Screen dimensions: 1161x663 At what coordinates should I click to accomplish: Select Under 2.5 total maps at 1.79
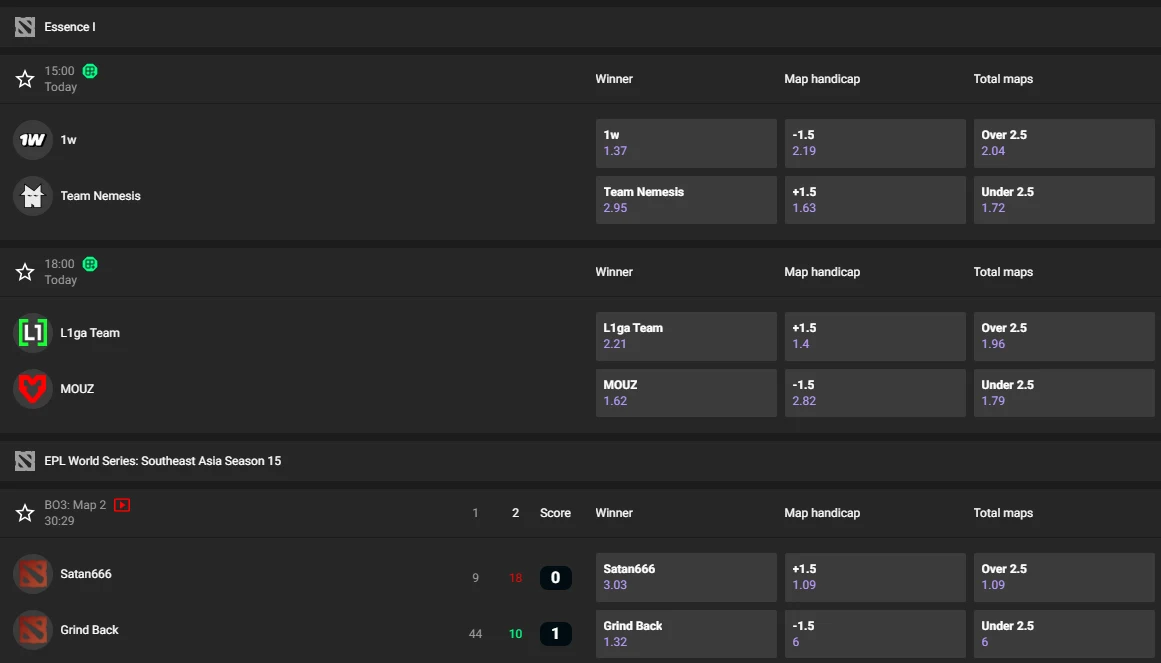(x=1064, y=393)
